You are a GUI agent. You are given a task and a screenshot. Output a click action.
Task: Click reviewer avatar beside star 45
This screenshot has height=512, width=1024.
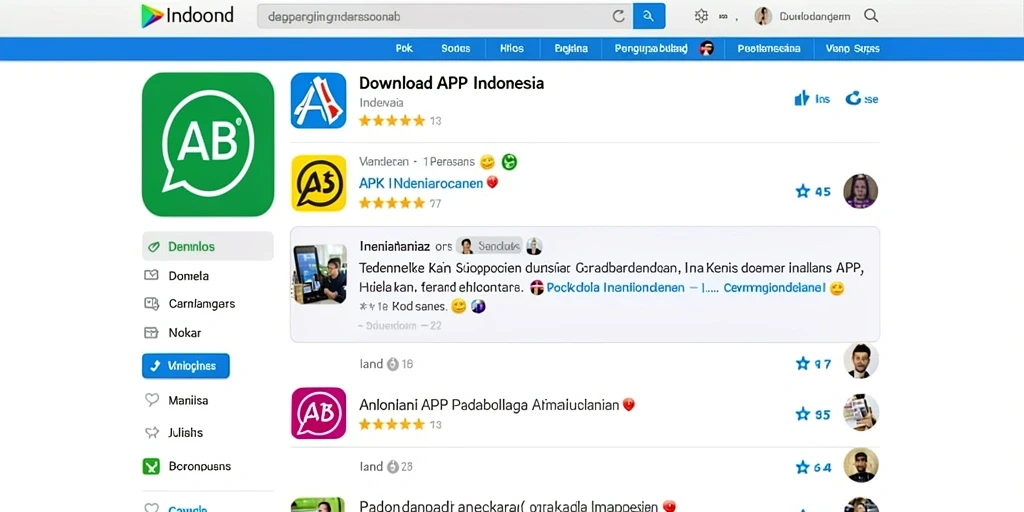click(x=861, y=191)
